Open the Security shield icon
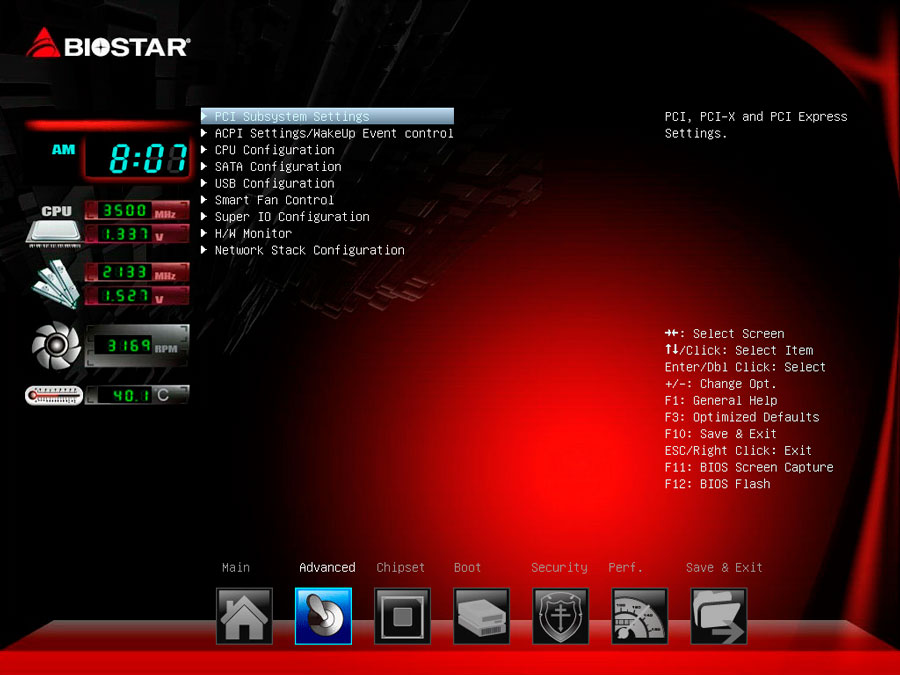 click(560, 616)
